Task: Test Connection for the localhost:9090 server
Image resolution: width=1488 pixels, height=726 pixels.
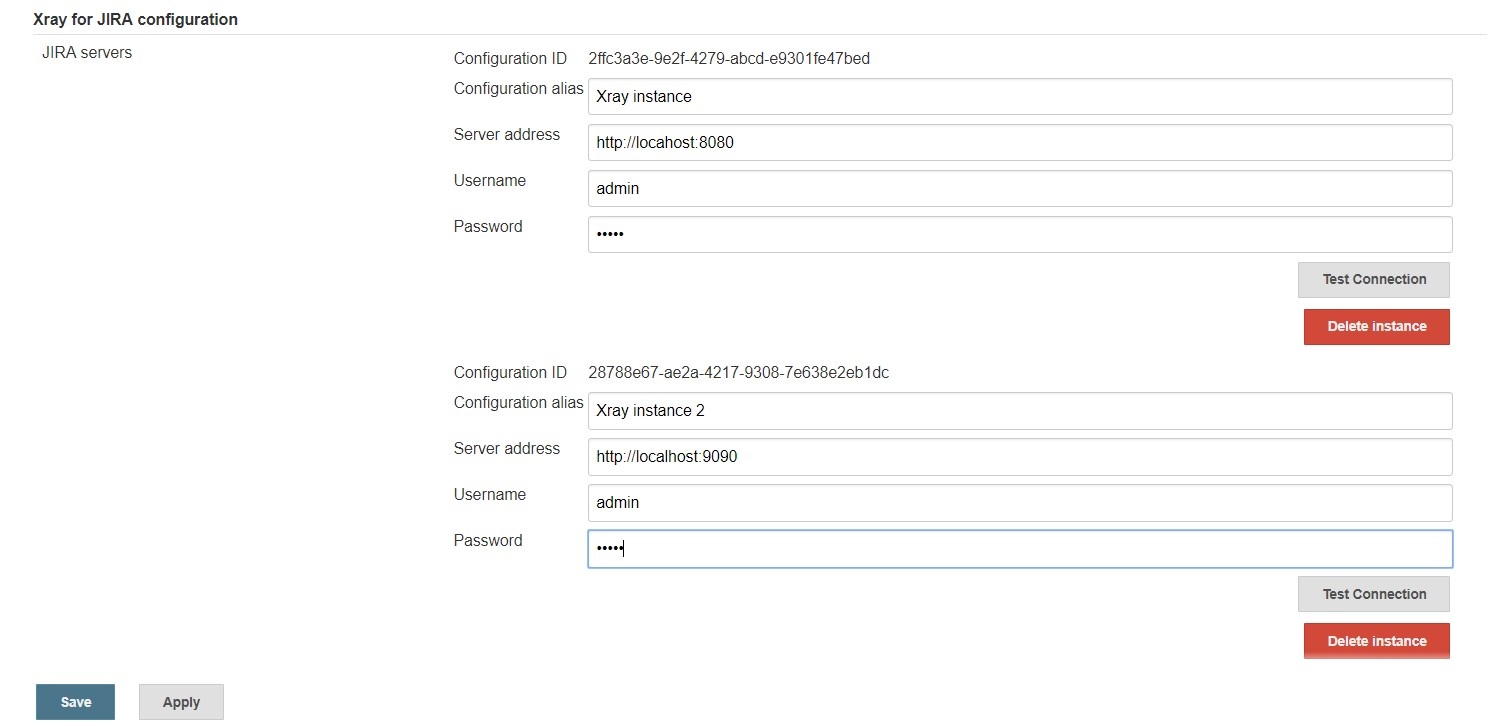Action: tap(1374, 594)
